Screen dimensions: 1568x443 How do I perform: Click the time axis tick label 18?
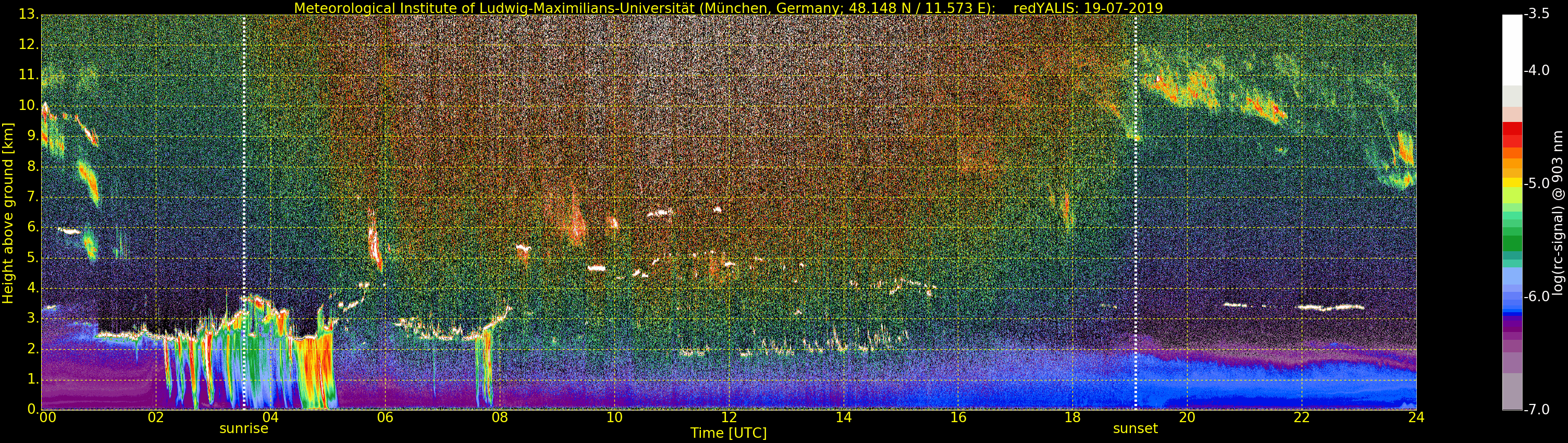tap(1072, 417)
